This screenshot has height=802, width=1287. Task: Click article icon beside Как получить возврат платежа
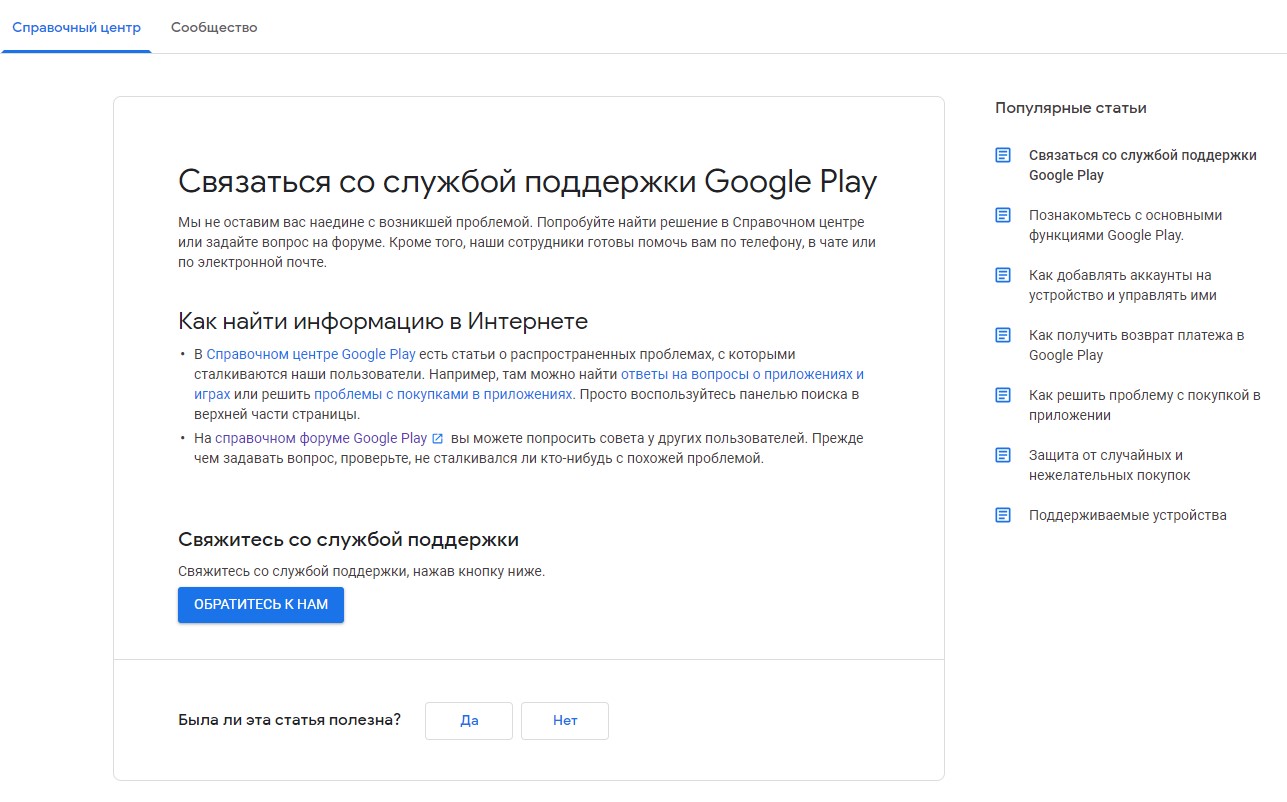1003,335
